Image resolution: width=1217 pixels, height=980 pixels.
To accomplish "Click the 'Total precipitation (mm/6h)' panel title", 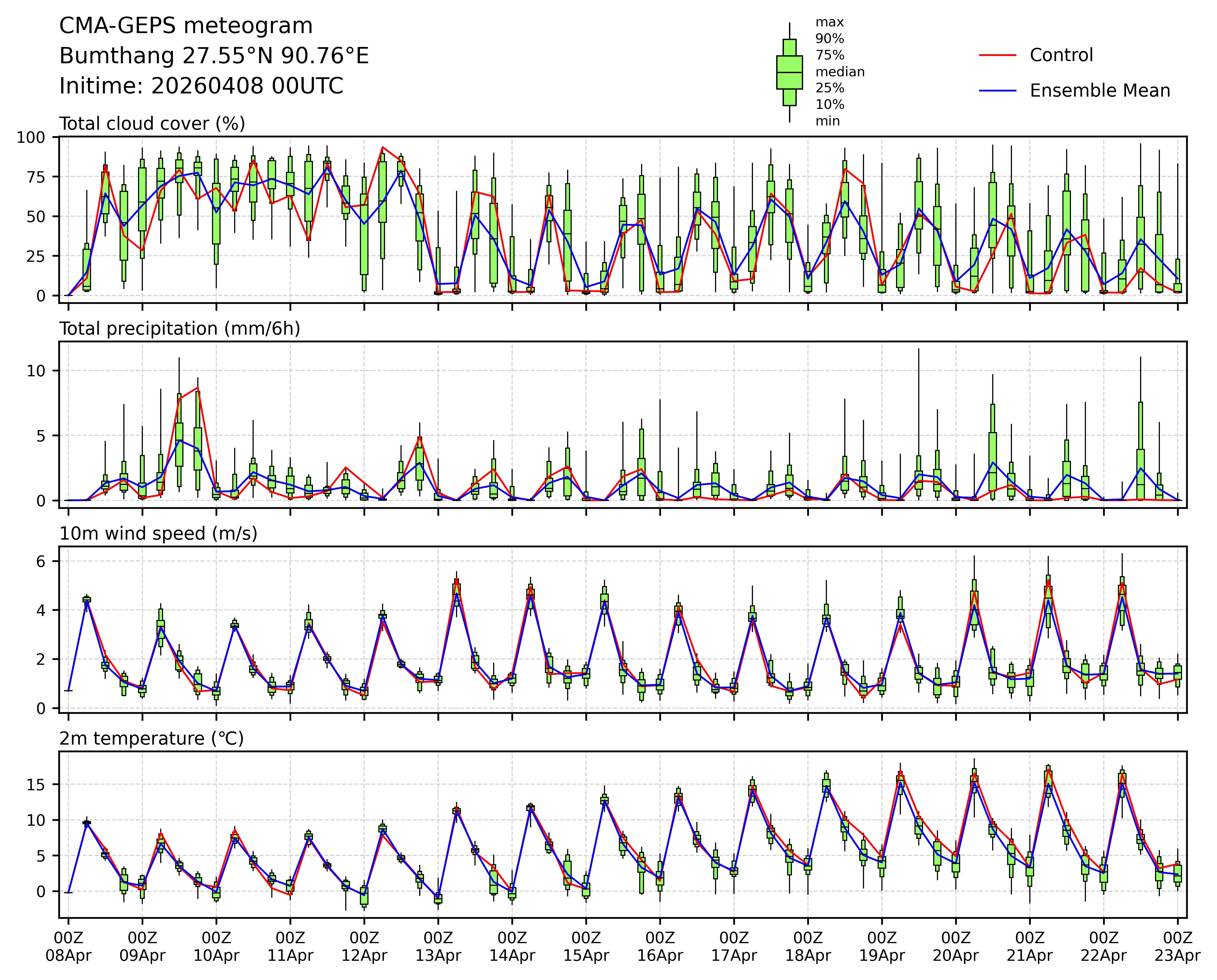I will click(x=180, y=329).
